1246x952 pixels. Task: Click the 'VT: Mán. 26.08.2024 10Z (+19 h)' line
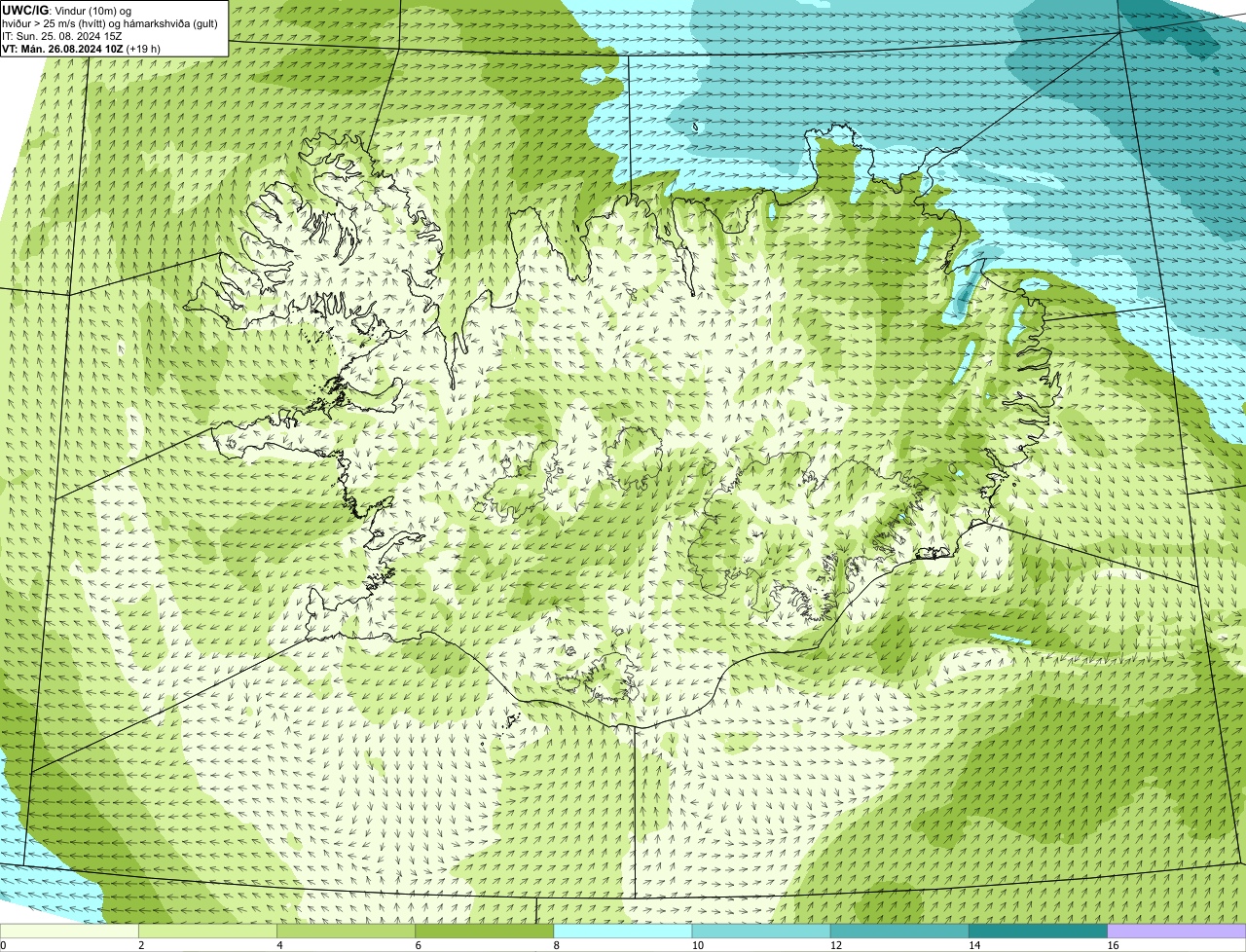82,49
